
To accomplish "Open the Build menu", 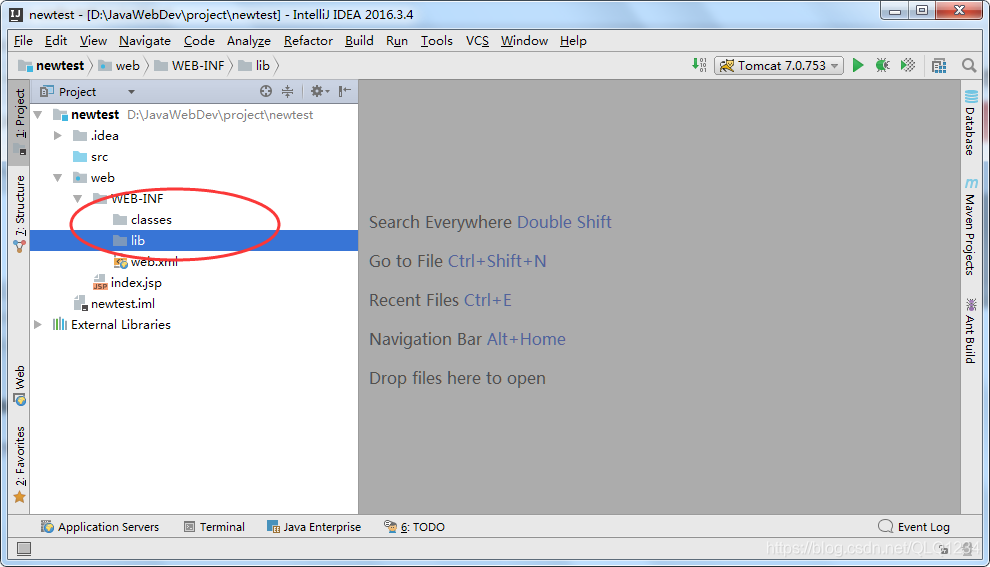I will [359, 40].
